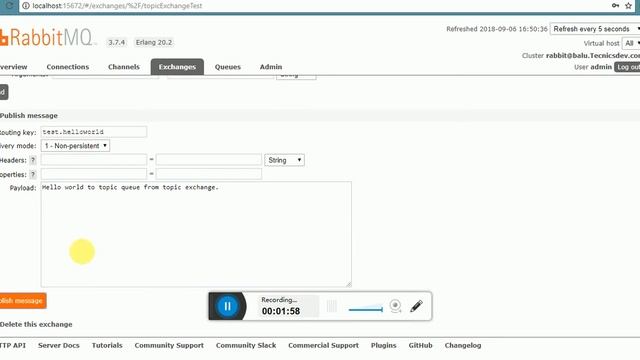Open the Server Docs link
This screenshot has height=360, width=640.
[x=59, y=345]
